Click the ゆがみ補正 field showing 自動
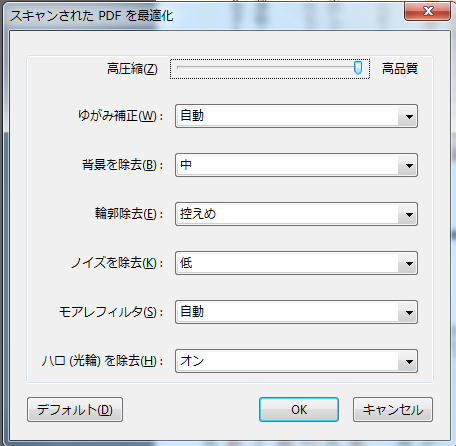Screen dimensions: 456x446 (x=296, y=116)
